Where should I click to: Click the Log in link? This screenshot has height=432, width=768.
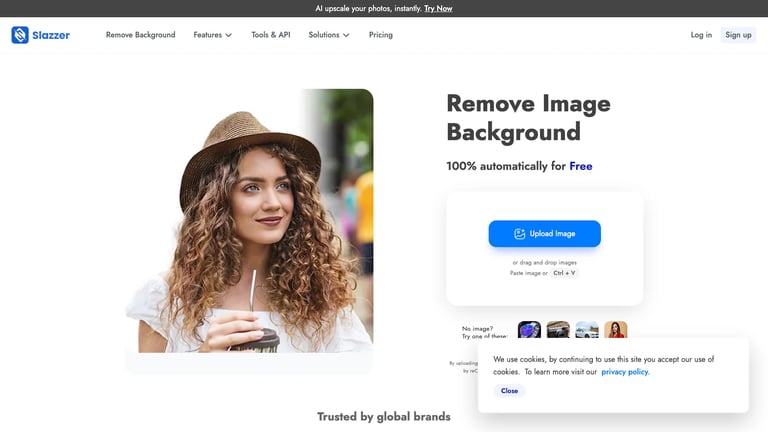[701, 35]
